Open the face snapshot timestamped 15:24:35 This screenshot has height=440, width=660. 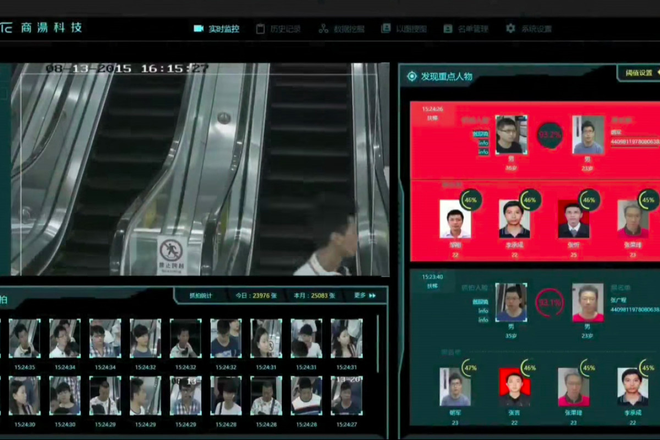pos(24,340)
